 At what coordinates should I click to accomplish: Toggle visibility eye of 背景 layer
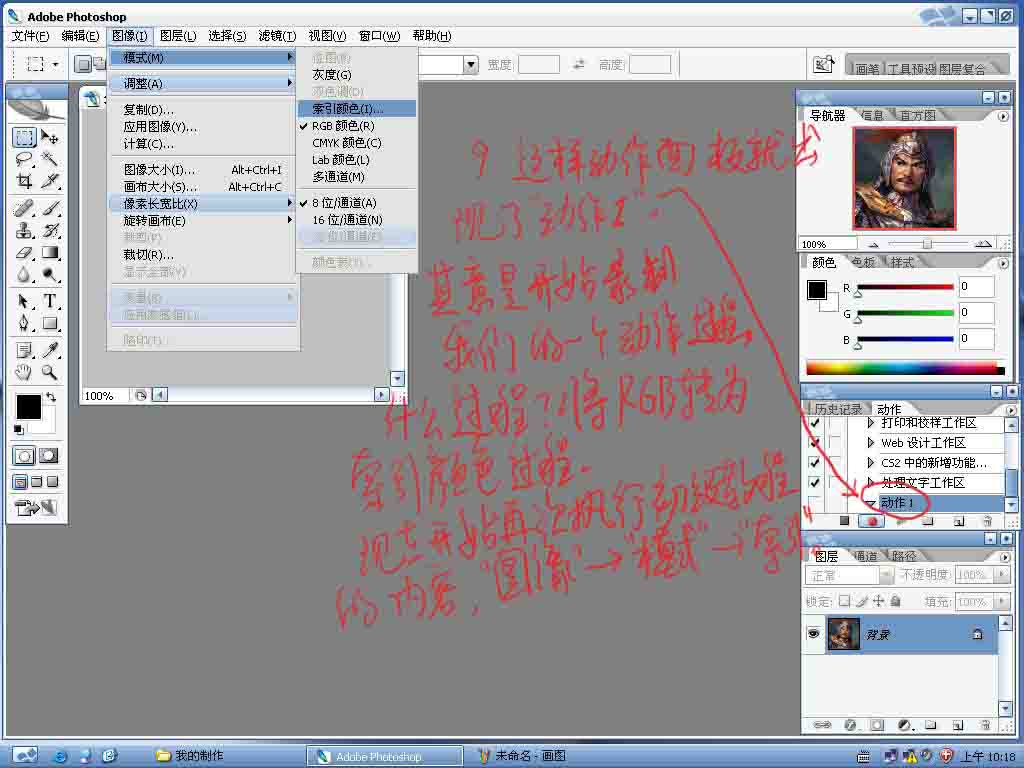(x=814, y=634)
